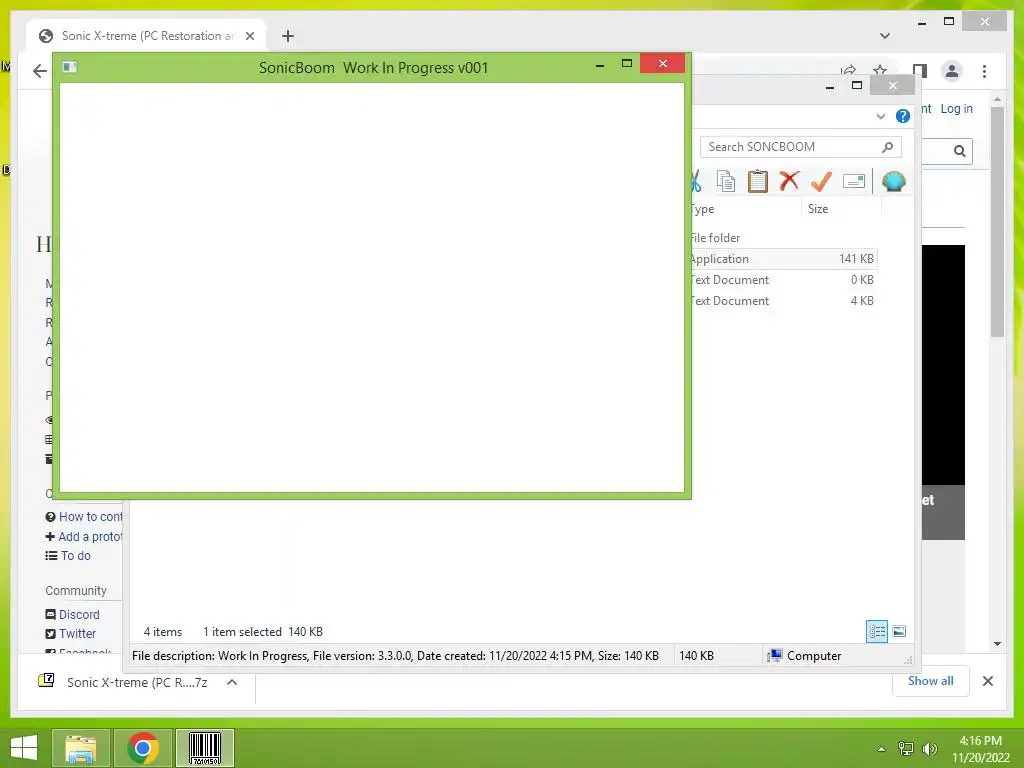Open the To do link
Screen dimensions: 1024x768
69,556
